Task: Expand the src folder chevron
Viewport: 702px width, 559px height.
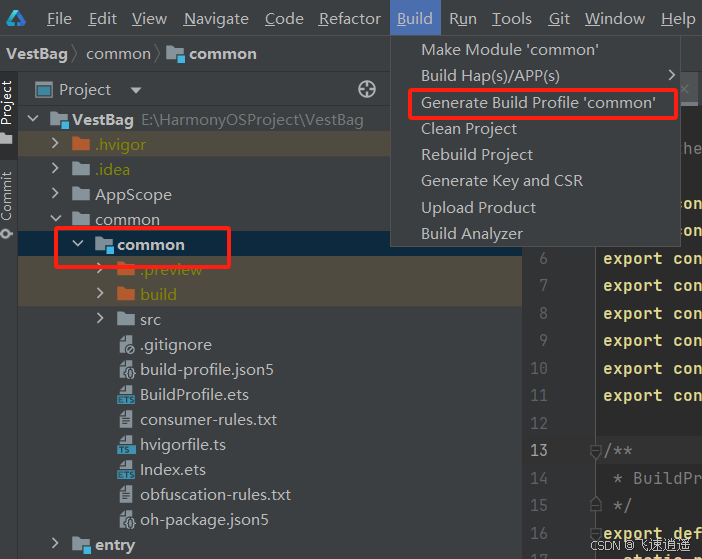Action: coord(100,318)
